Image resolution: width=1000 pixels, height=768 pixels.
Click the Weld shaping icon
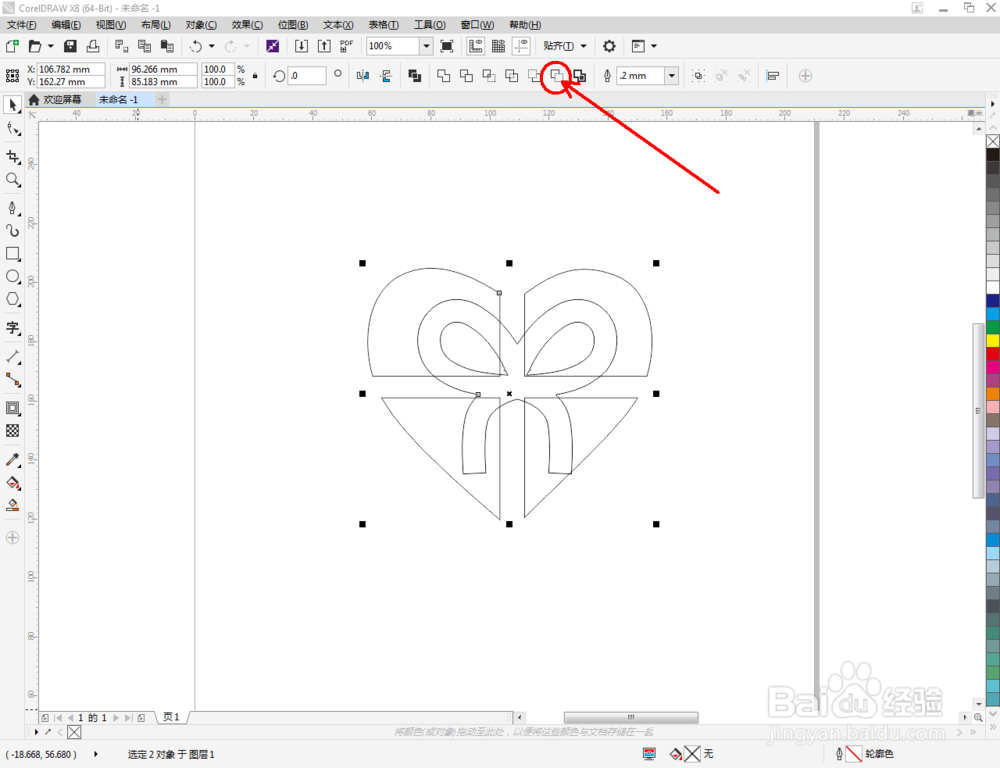tap(444, 76)
